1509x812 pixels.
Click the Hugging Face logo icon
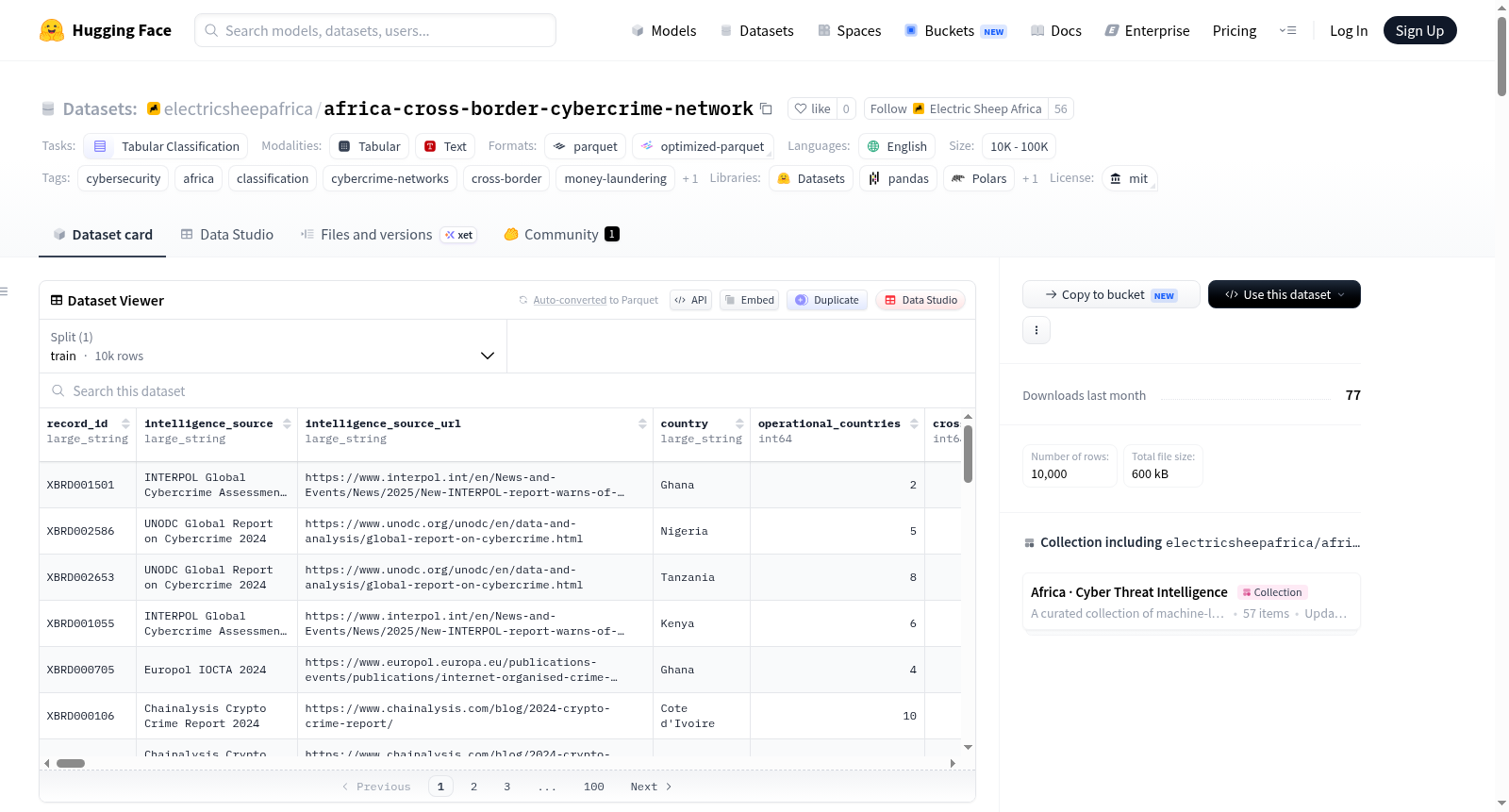pyautogui.click(x=52, y=30)
